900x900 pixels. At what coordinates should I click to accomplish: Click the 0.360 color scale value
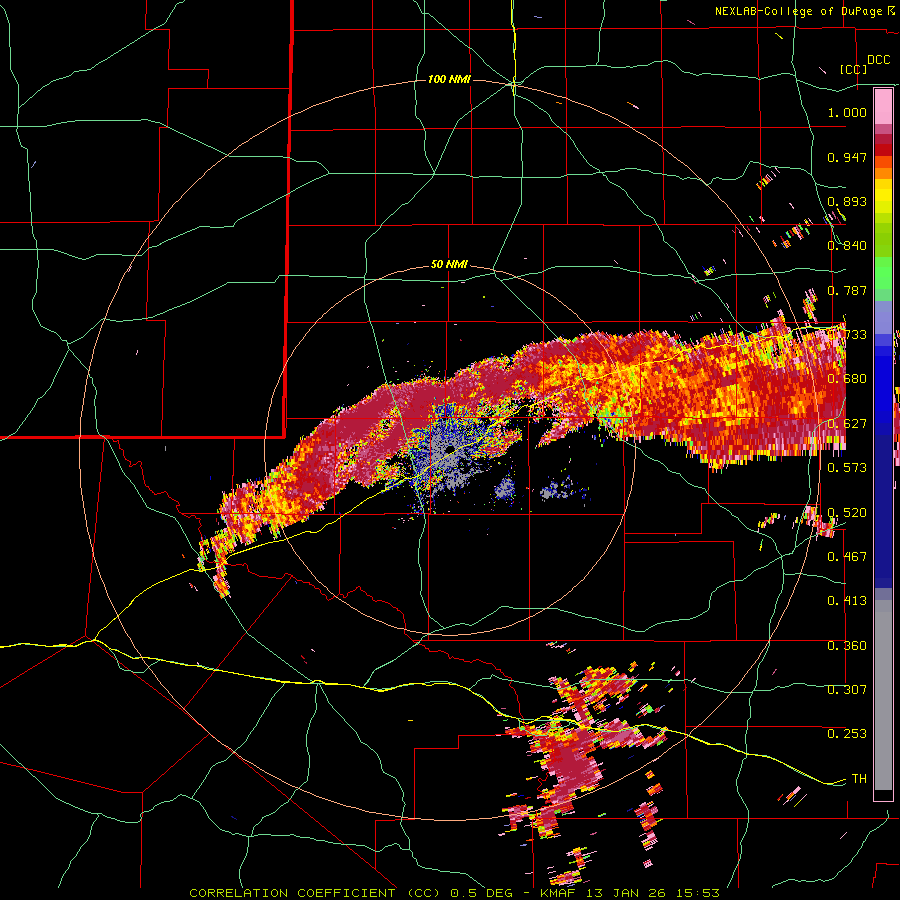click(847, 646)
